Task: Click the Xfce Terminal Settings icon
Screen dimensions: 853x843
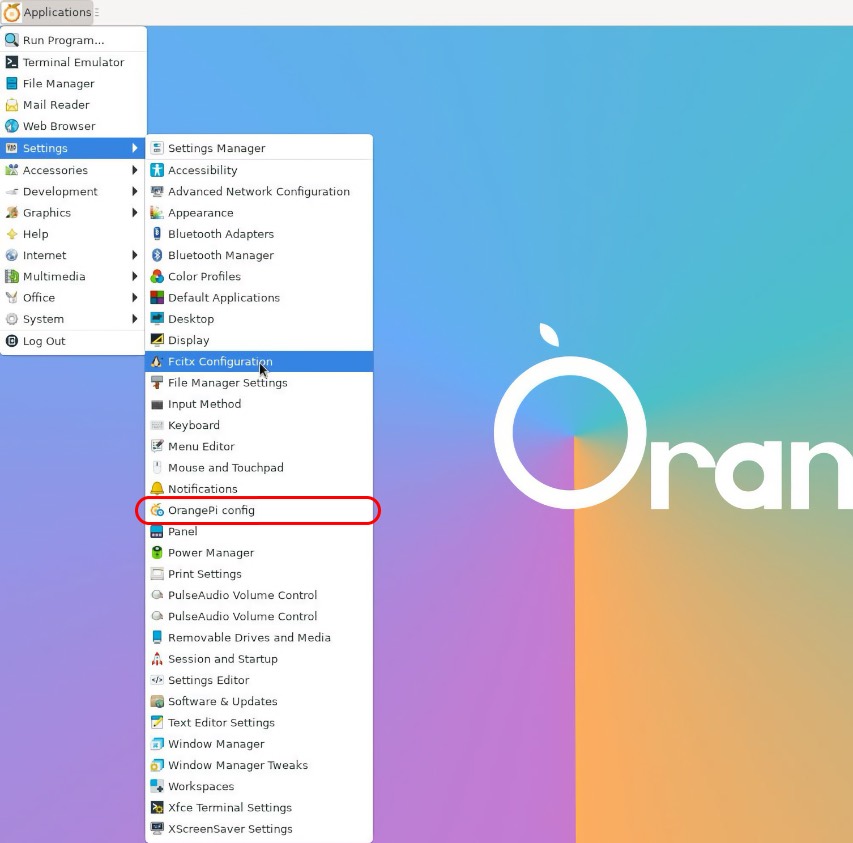Action: [x=157, y=807]
